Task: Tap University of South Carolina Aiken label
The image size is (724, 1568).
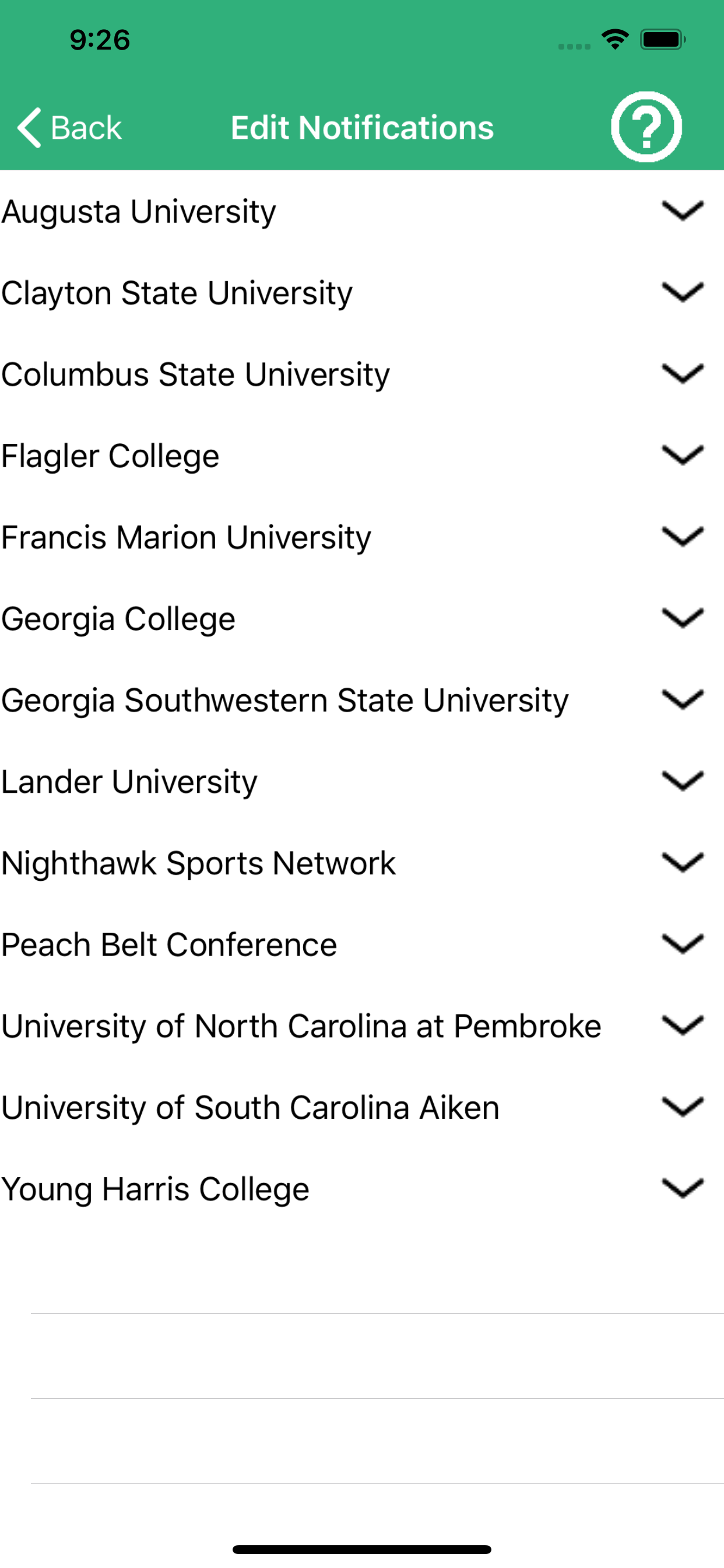Action: (x=250, y=1108)
